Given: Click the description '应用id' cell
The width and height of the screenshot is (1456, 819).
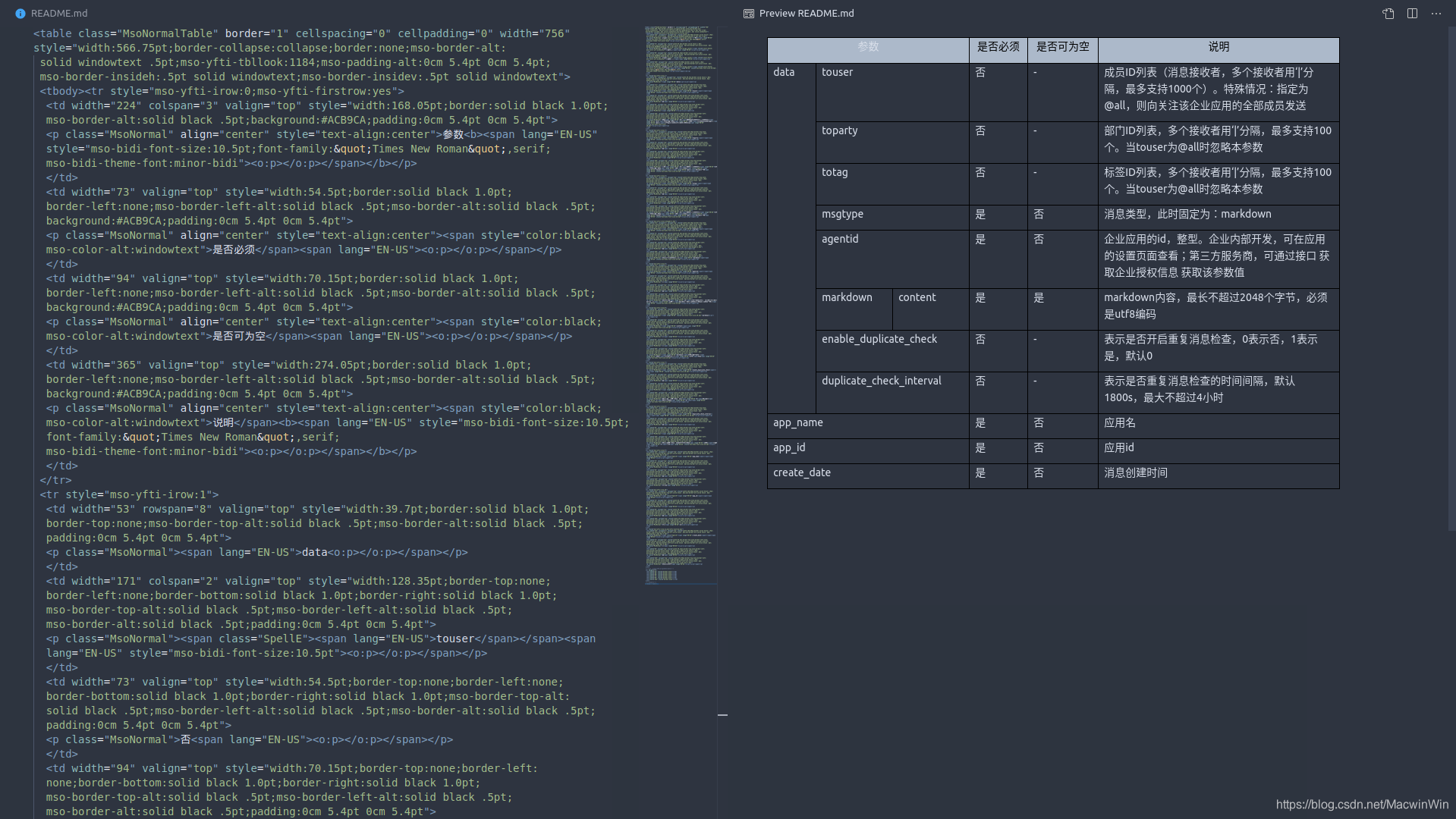Looking at the screenshot, I should pos(1219,451).
